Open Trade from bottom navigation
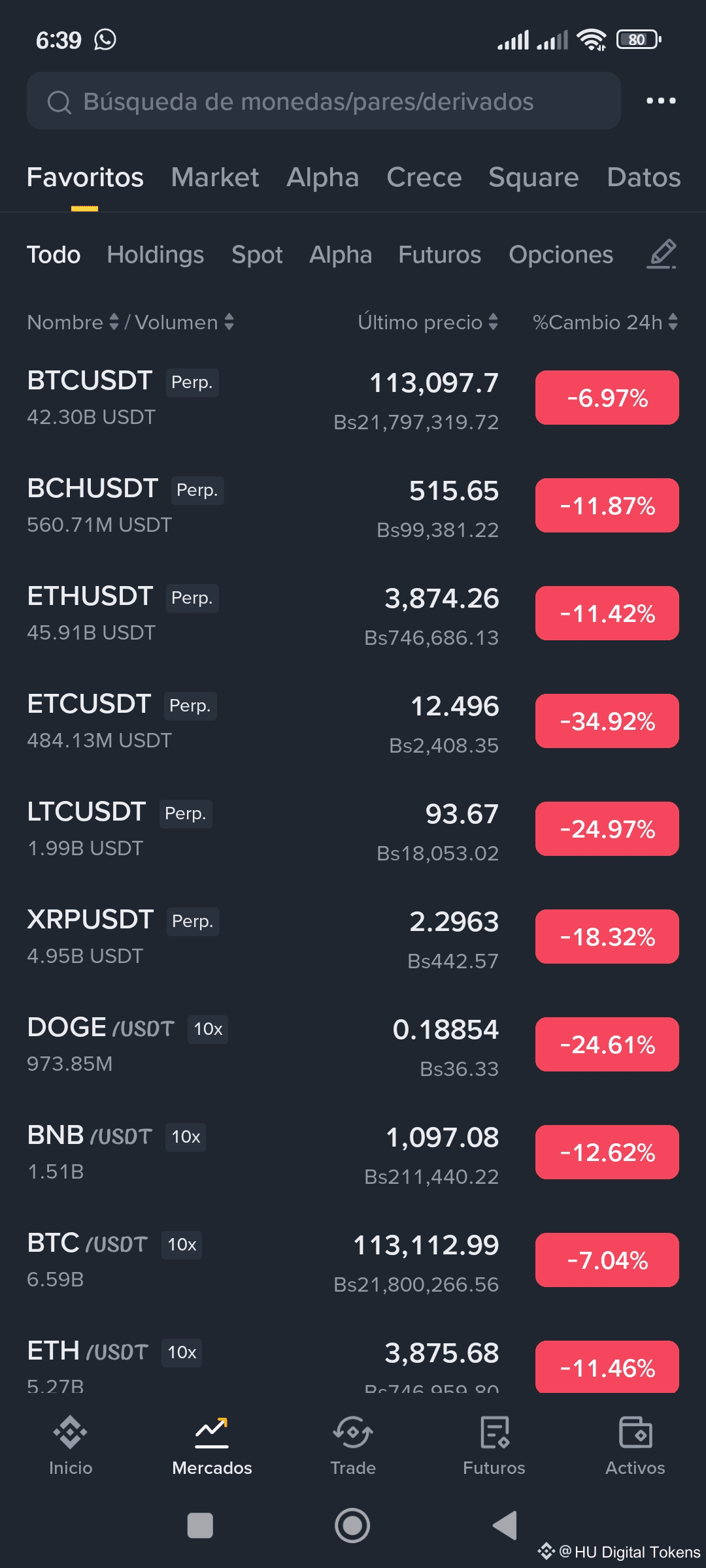This screenshot has width=706, height=1568. click(x=353, y=1445)
